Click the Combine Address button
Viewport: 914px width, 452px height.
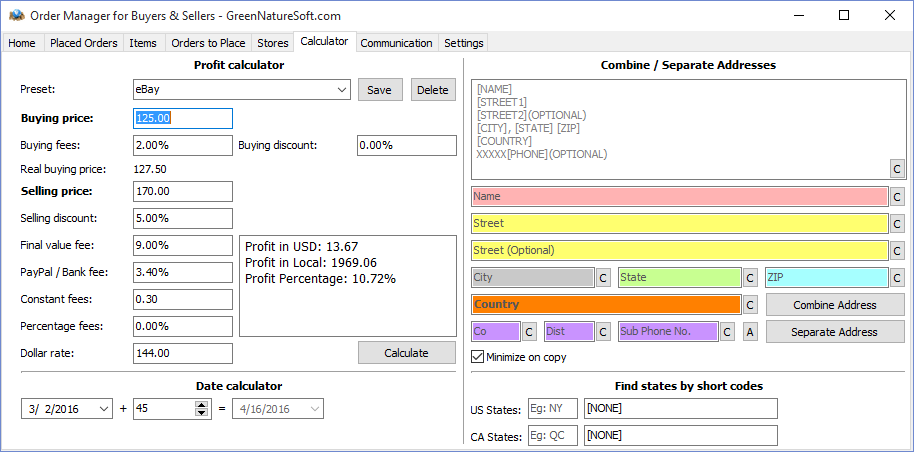click(835, 304)
